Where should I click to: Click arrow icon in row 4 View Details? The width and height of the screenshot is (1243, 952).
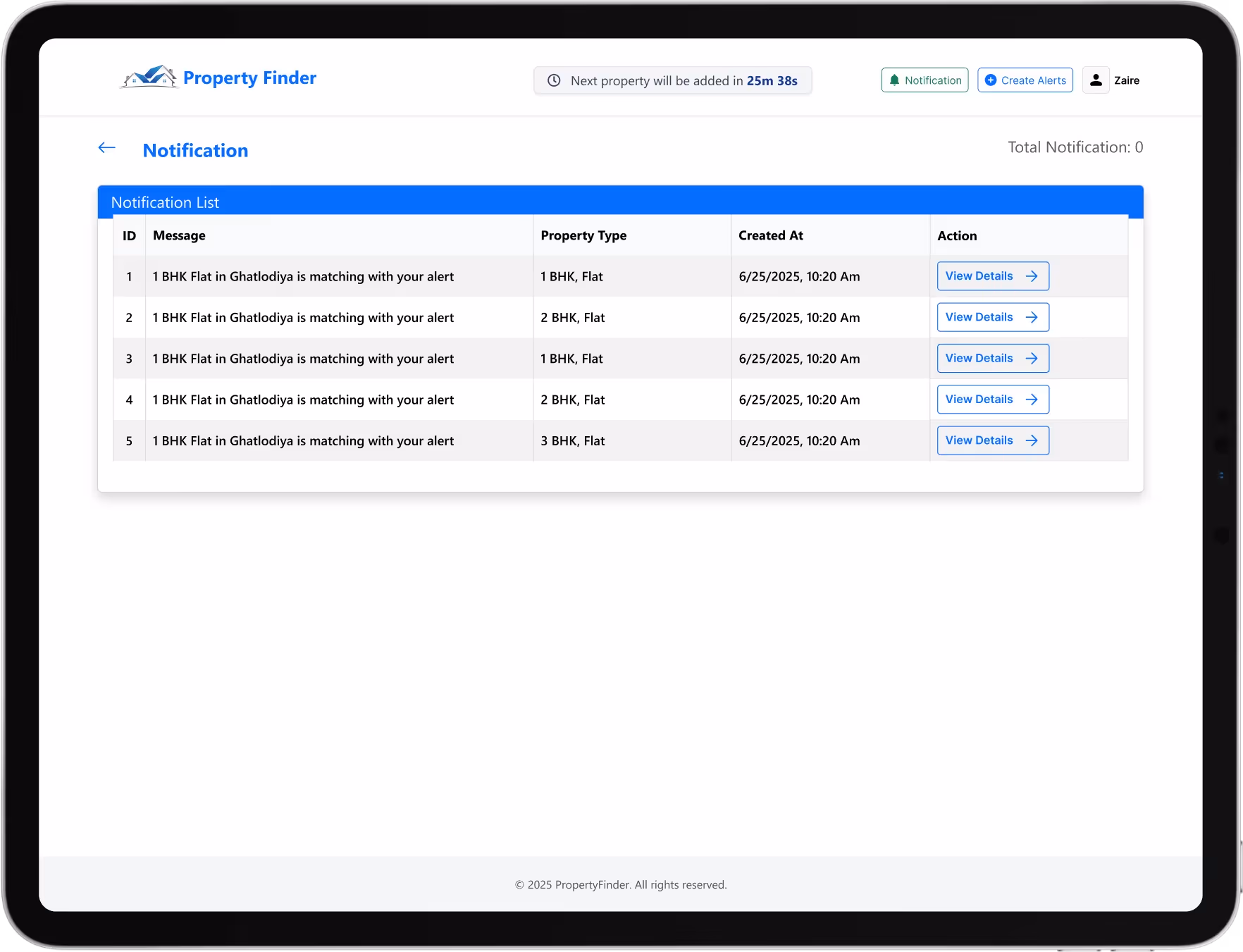[1032, 400]
